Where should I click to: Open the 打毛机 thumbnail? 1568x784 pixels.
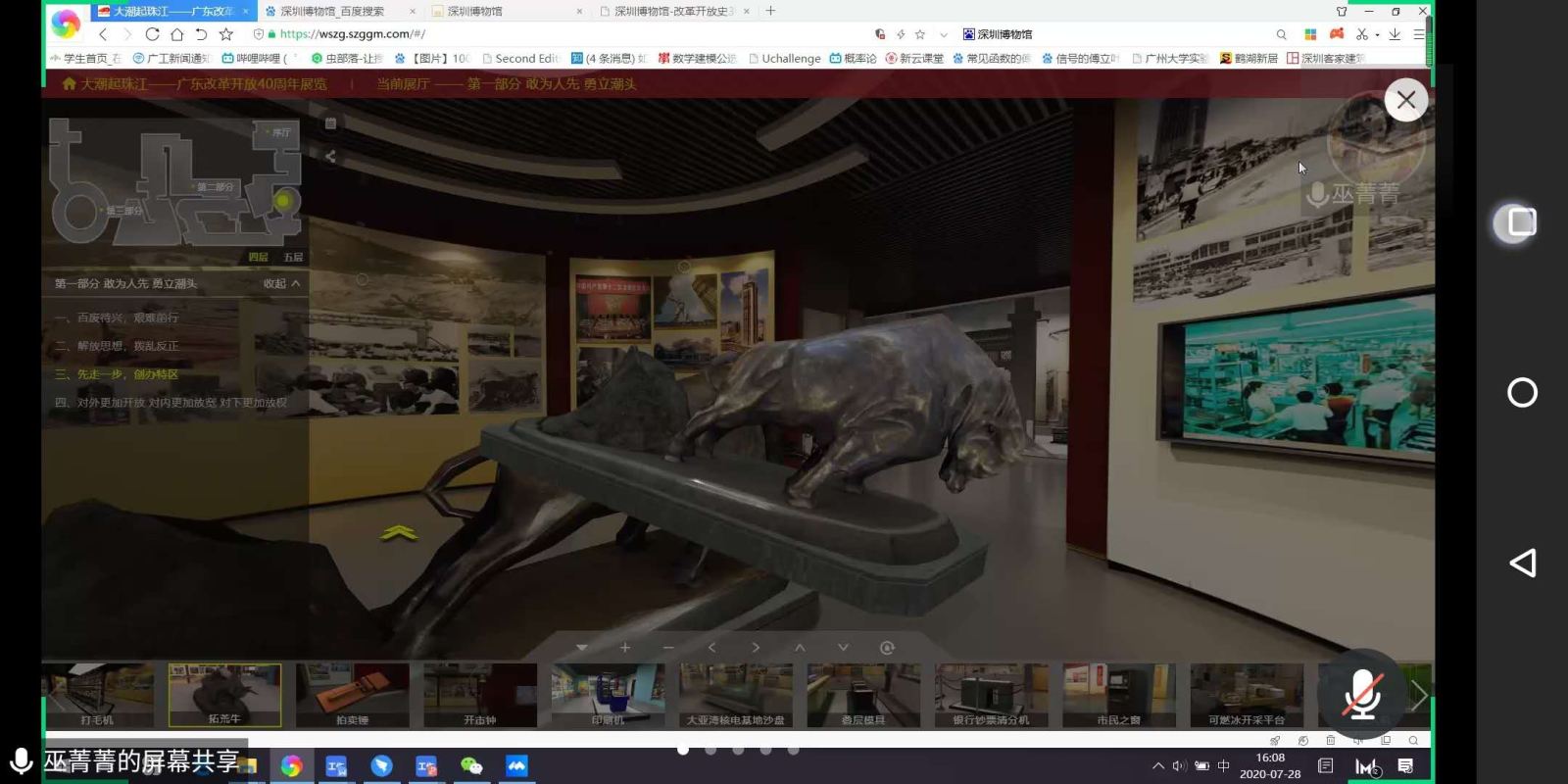tap(97, 695)
